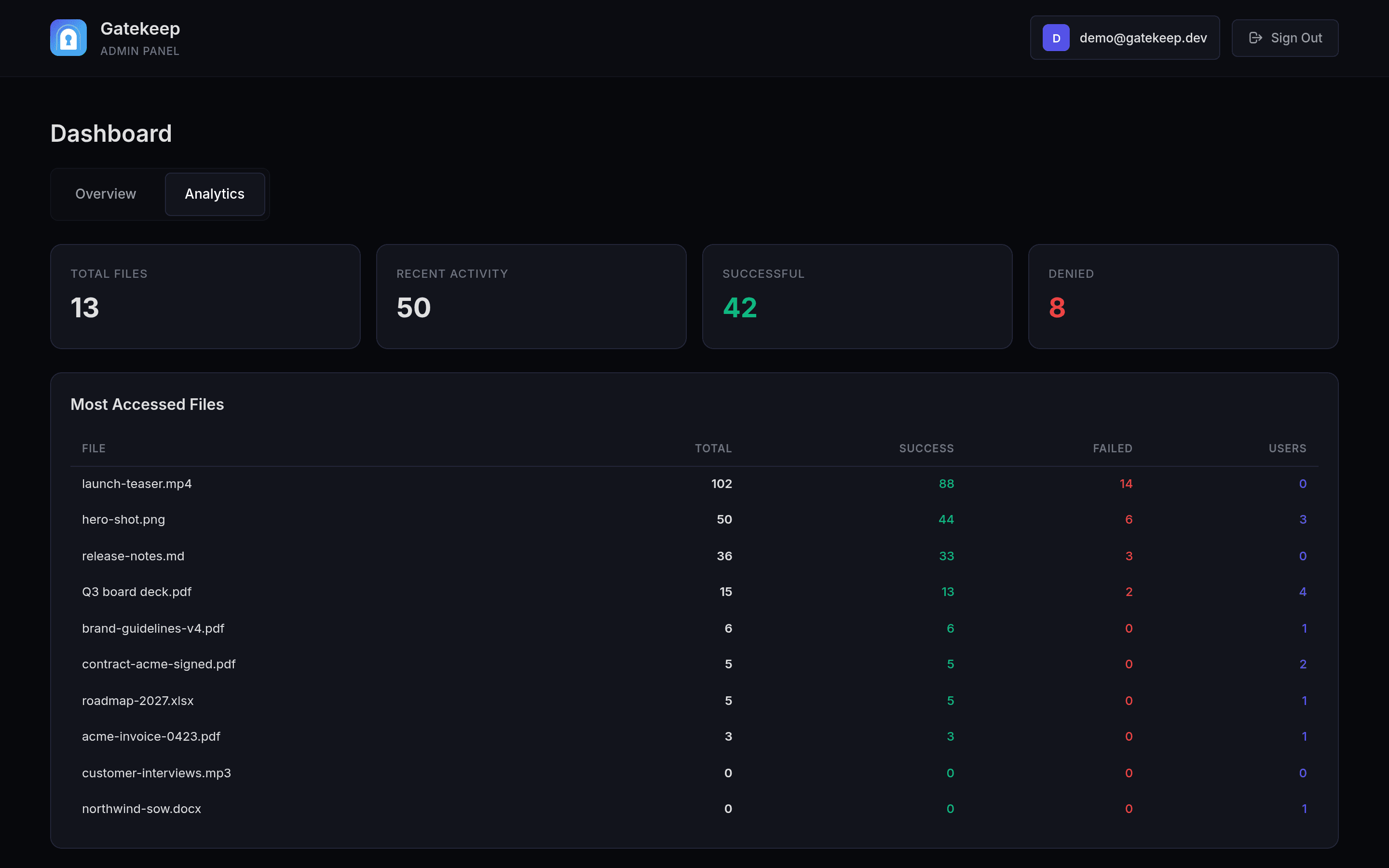Viewport: 1389px width, 868px height.
Task: Click the SUCCESS column header
Action: 926,448
